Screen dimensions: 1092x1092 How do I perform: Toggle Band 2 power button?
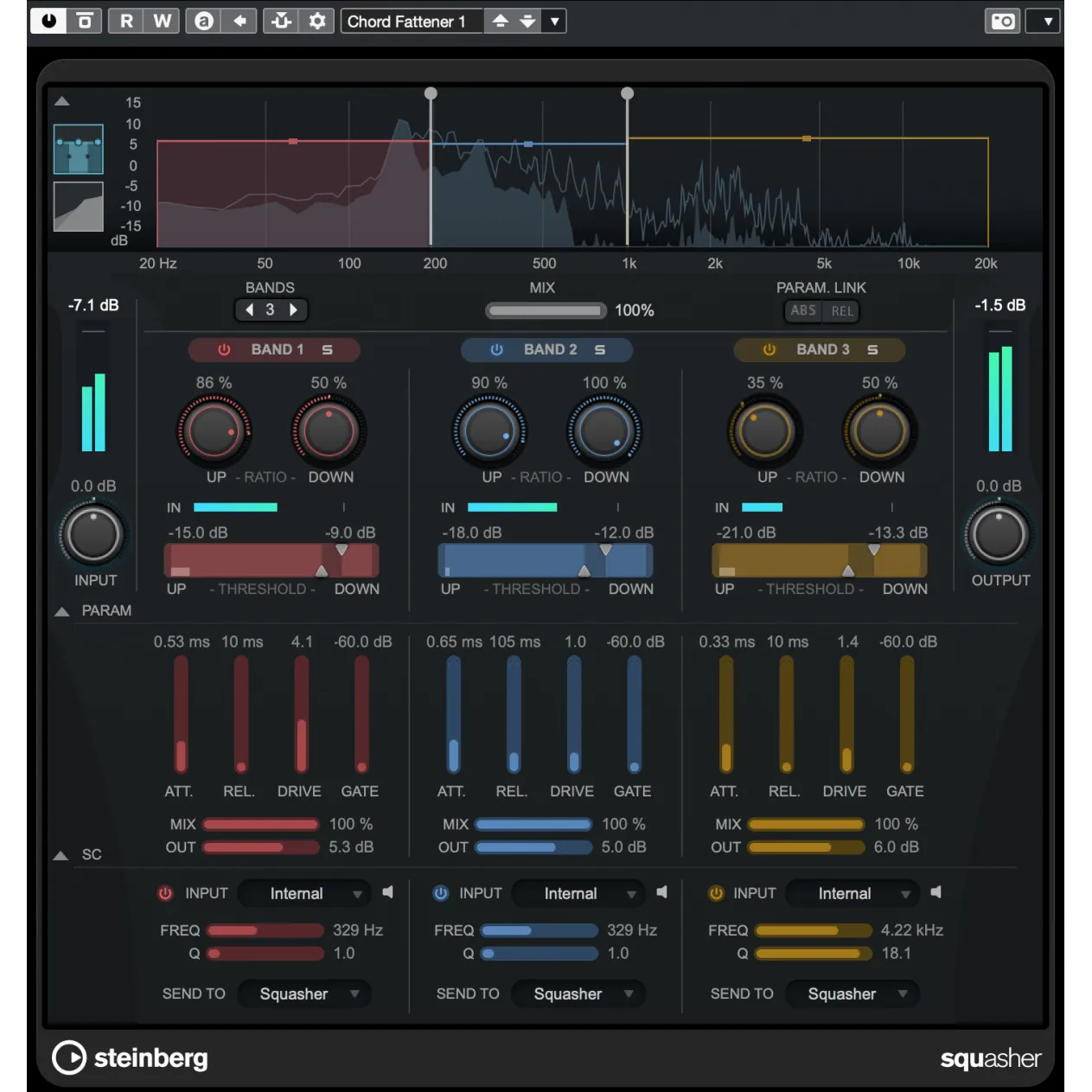tap(496, 350)
